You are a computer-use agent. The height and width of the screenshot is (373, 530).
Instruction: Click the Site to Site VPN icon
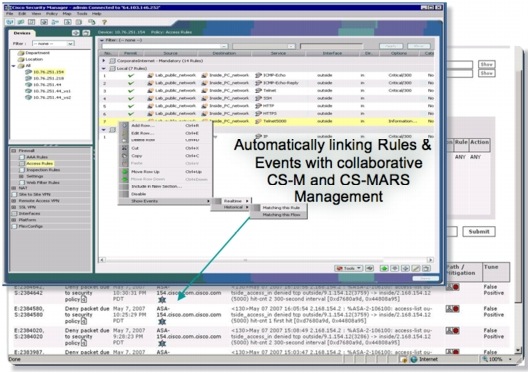(x=14, y=195)
